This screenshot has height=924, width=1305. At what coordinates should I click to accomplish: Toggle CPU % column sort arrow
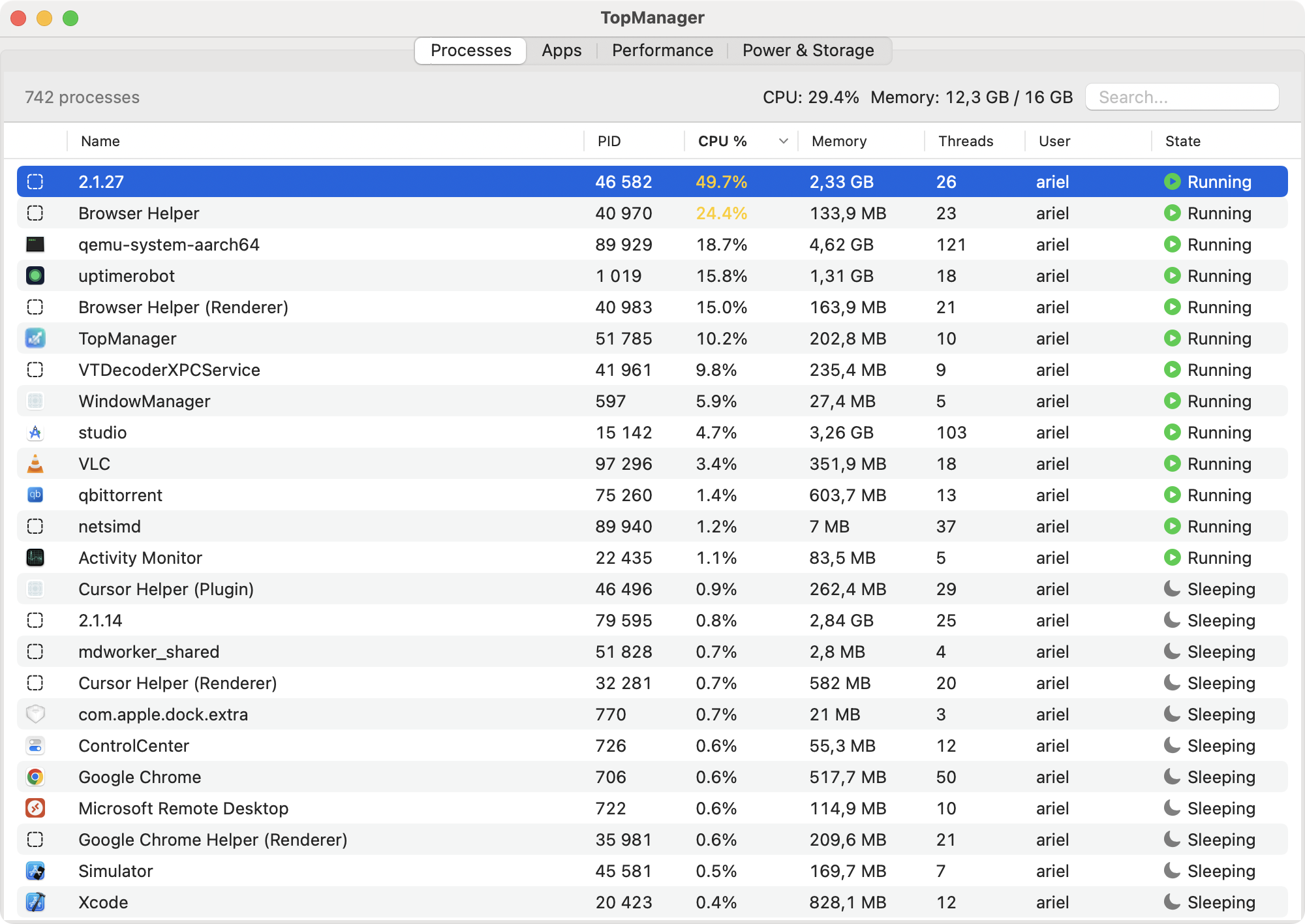783,142
